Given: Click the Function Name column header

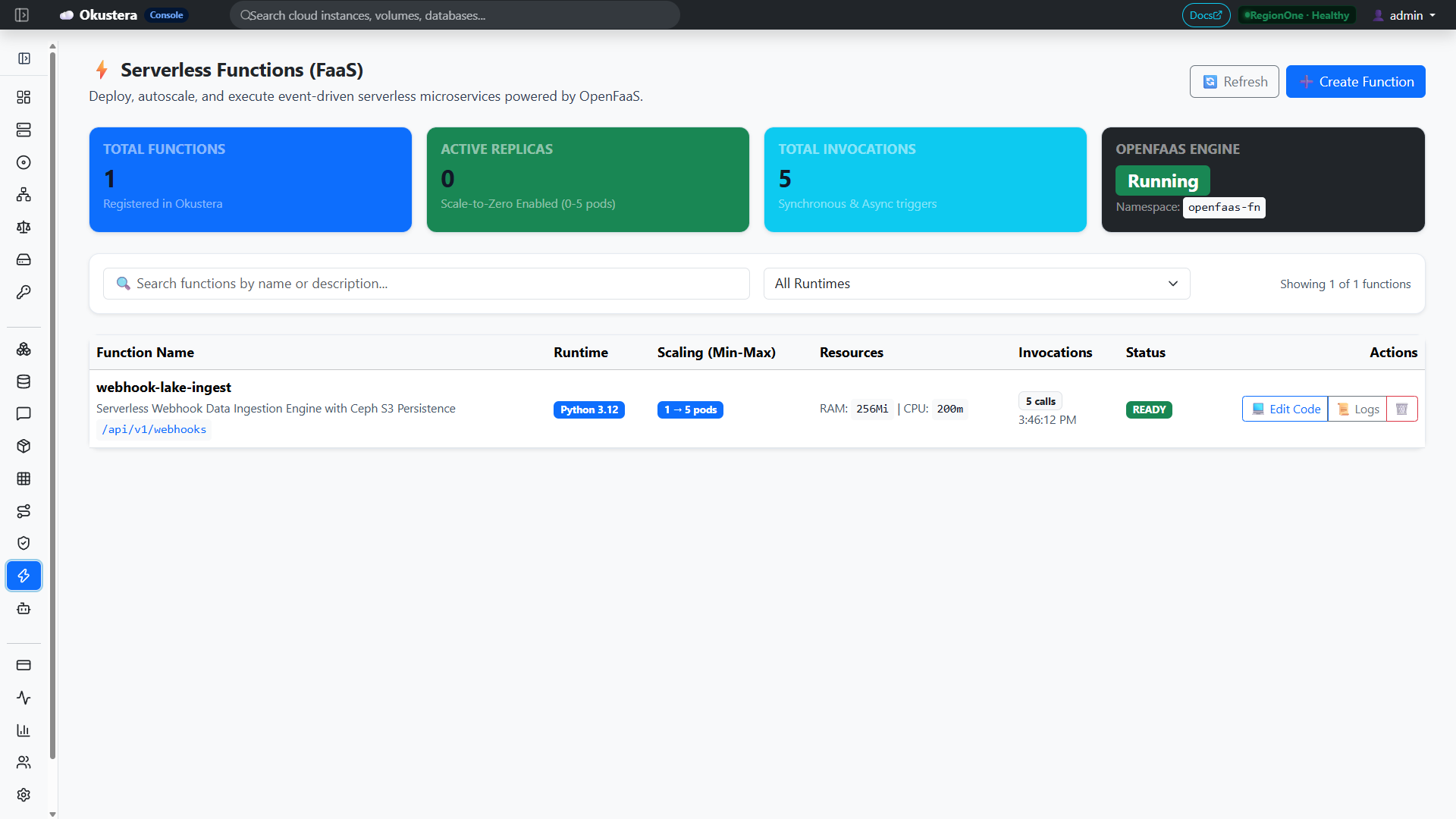Looking at the screenshot, I should tap(145, 353).
